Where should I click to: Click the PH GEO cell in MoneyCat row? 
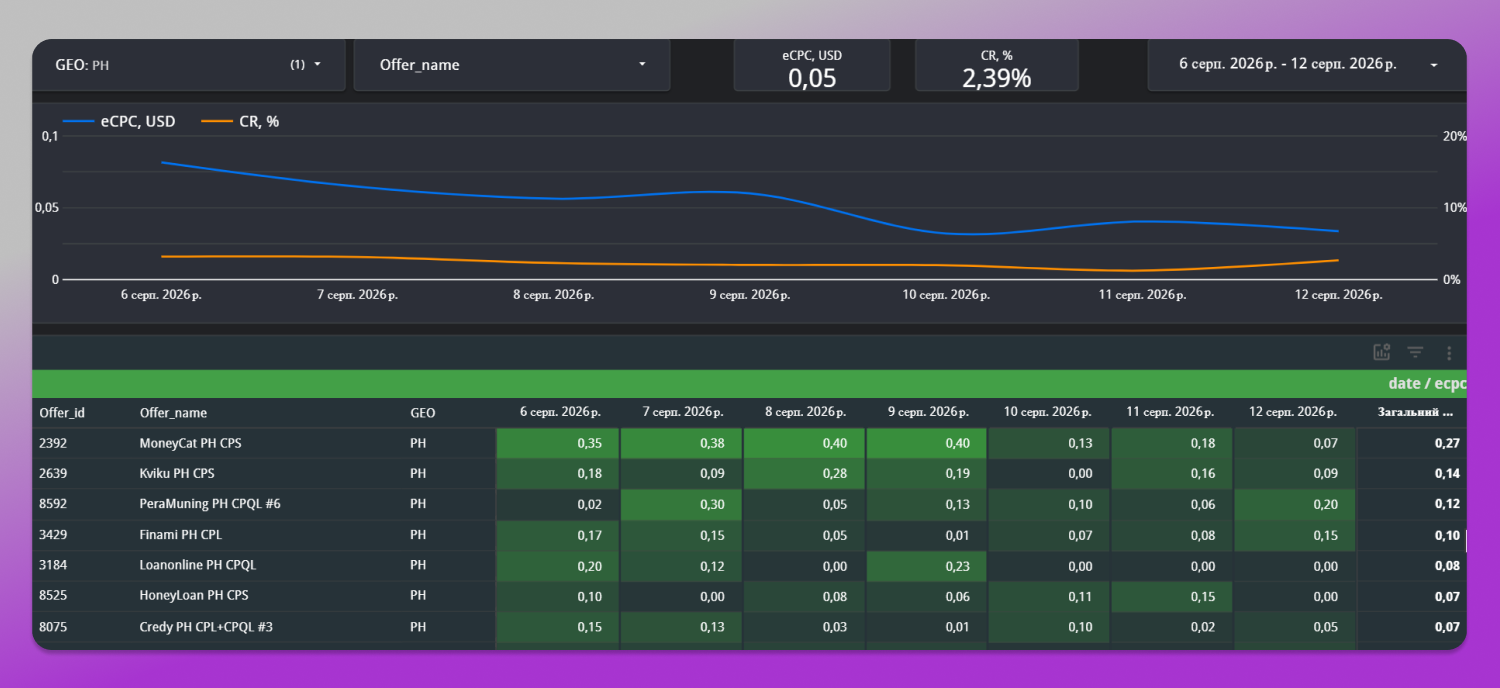tap(418, 443)
